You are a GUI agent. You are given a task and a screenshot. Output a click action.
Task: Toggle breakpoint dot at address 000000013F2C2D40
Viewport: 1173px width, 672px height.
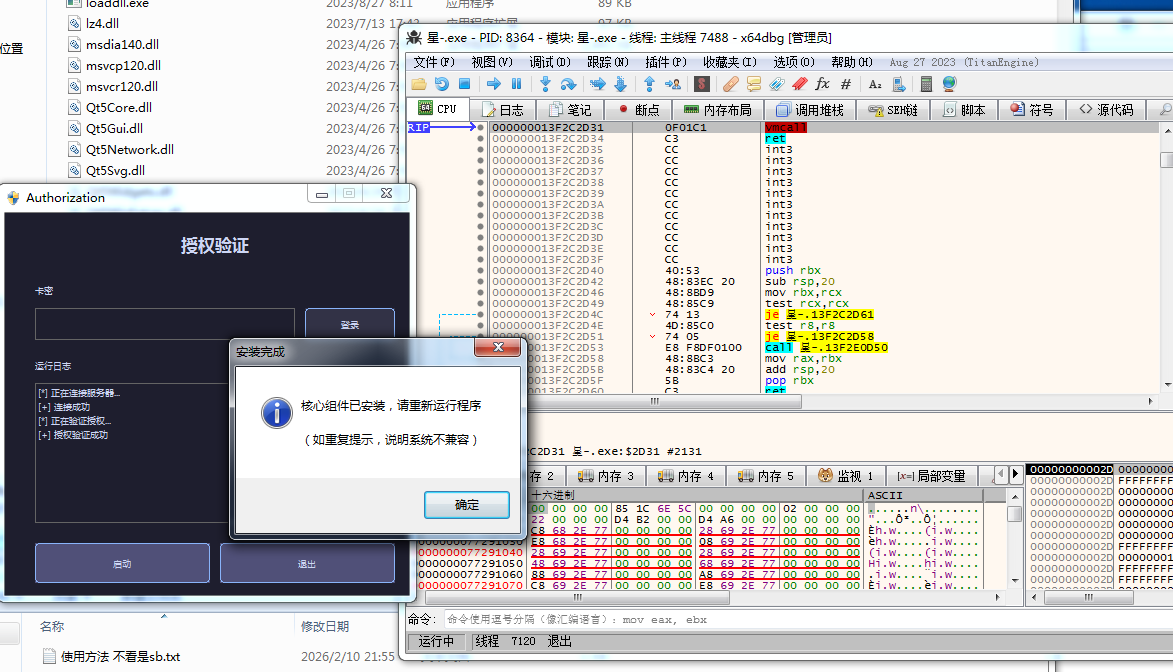tap(481, 271)
